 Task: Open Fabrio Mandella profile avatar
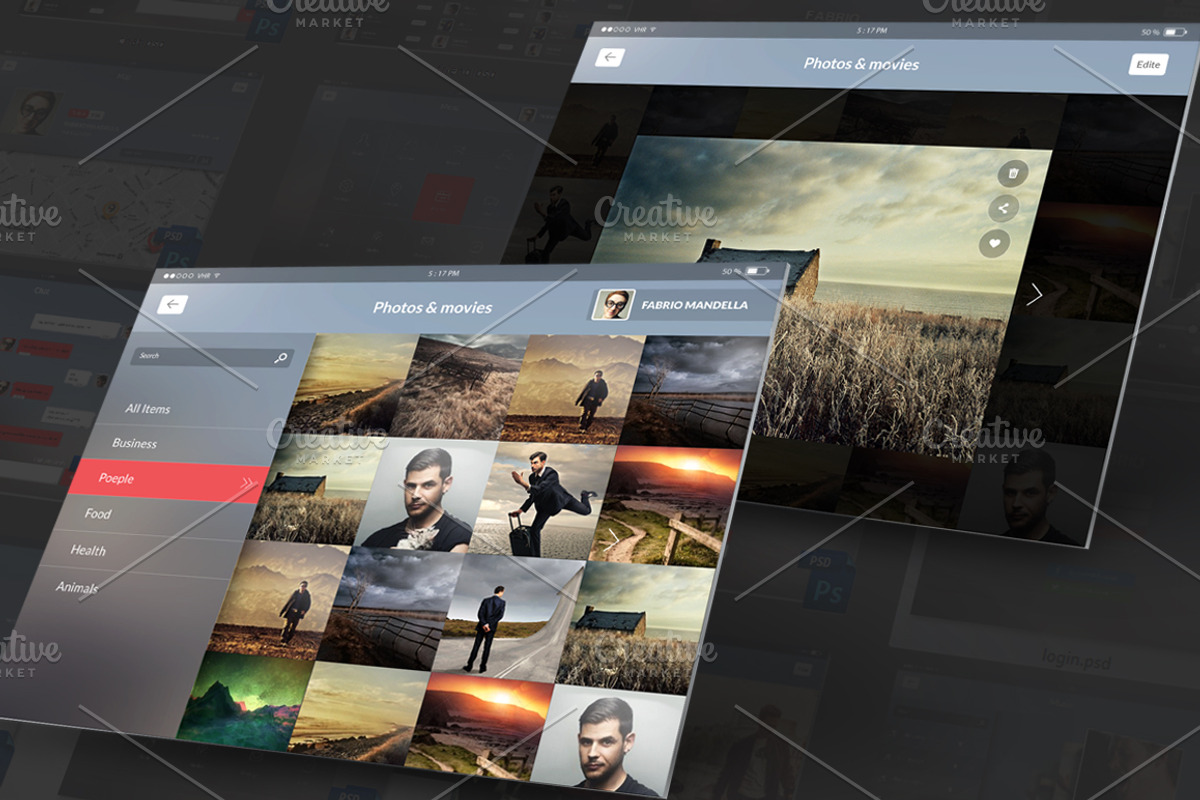click(x=613, y=304)
